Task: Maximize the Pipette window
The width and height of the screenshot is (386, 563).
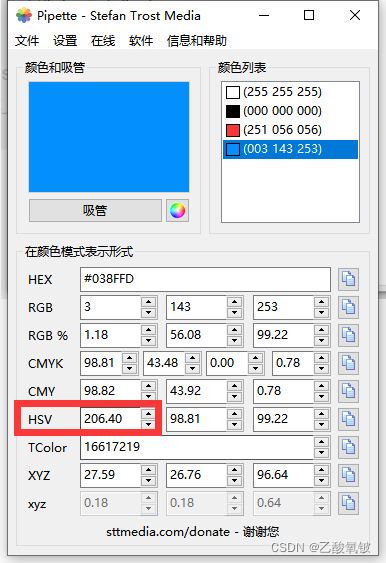Action: coord(309,15)
